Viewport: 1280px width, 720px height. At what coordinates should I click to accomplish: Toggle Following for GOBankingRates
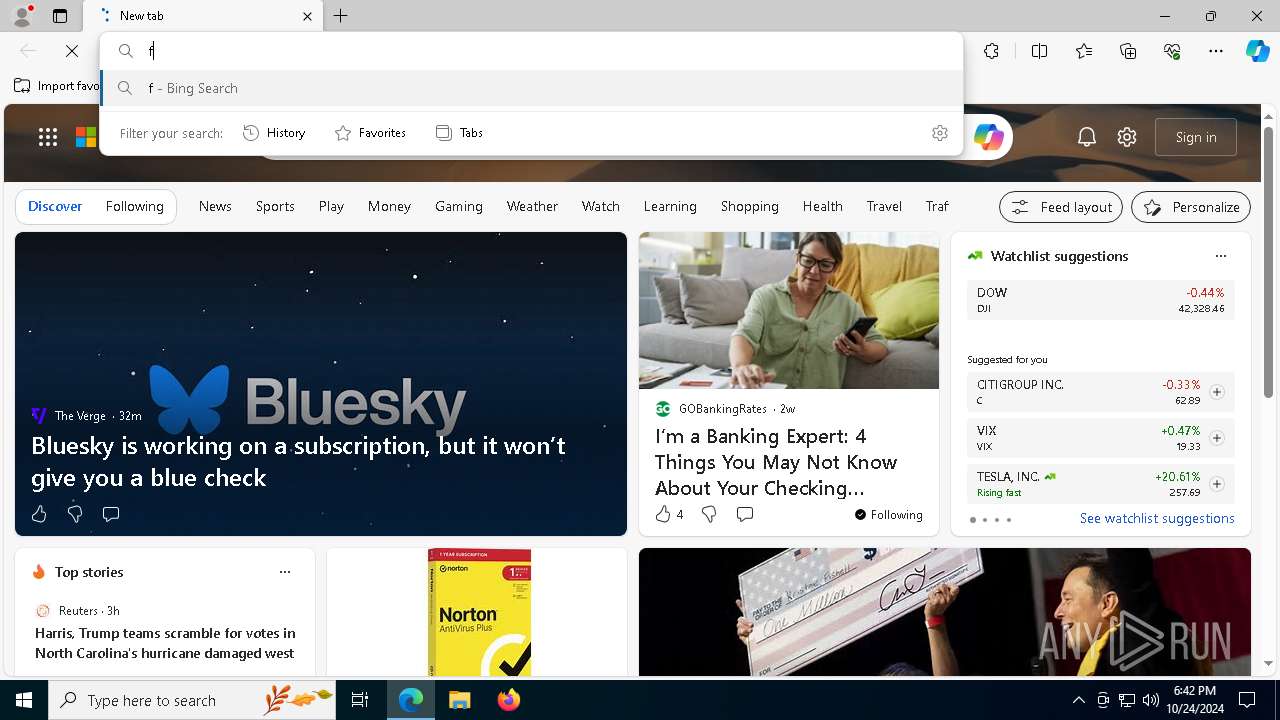click(889, 515)
